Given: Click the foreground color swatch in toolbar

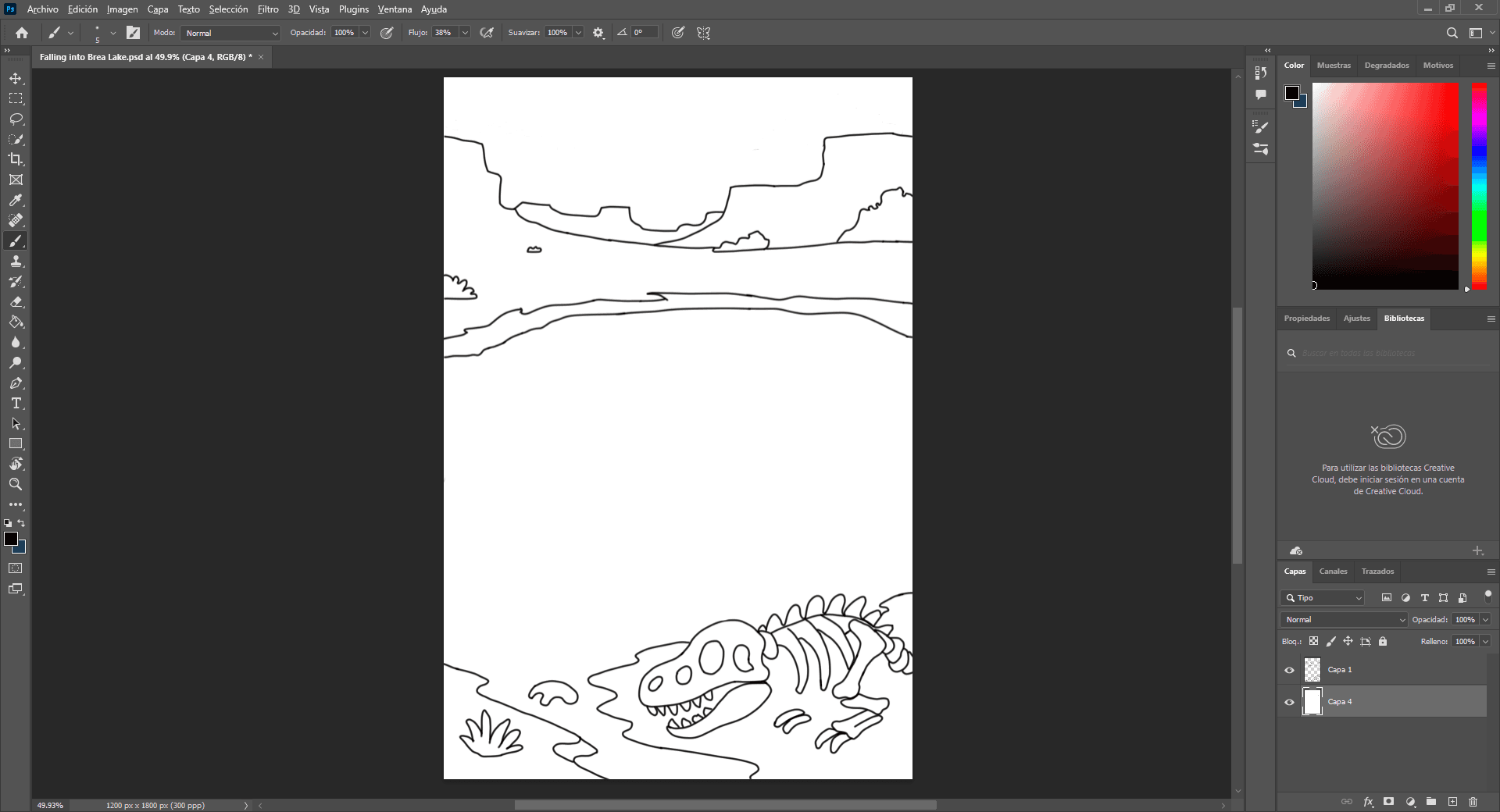Looking at the screenshot, I should 10,539.
